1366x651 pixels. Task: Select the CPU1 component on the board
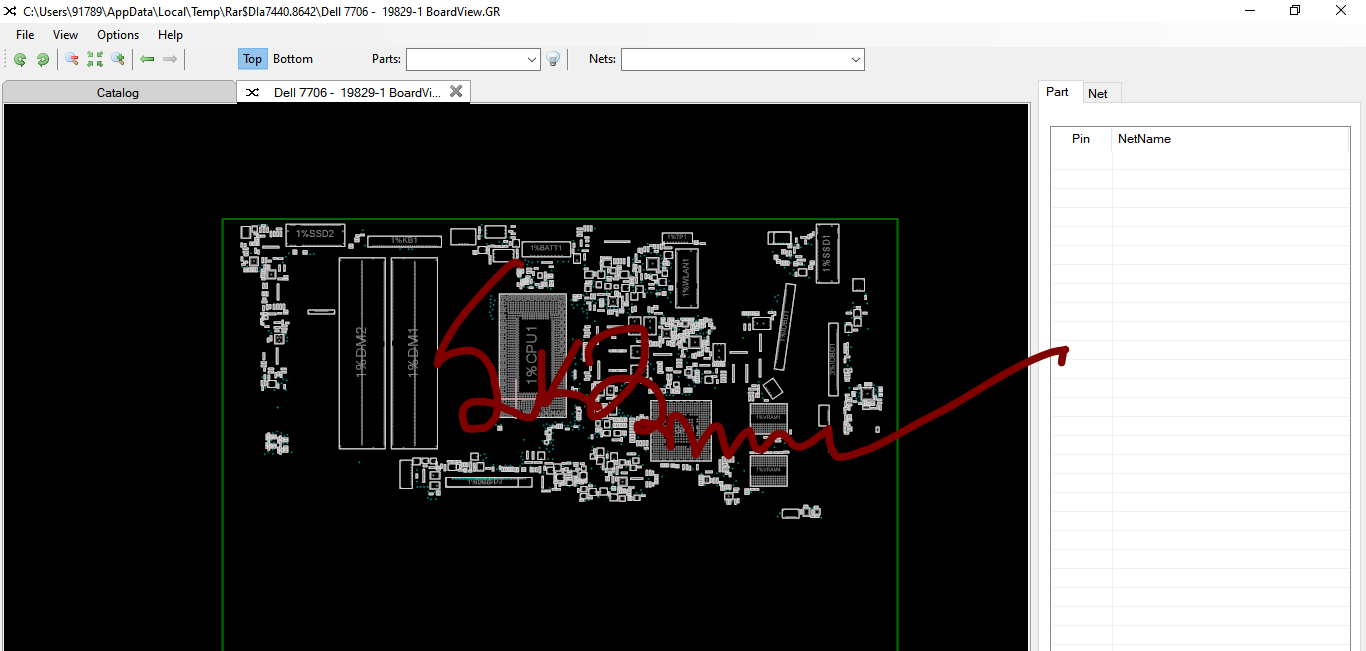(532, 356)
